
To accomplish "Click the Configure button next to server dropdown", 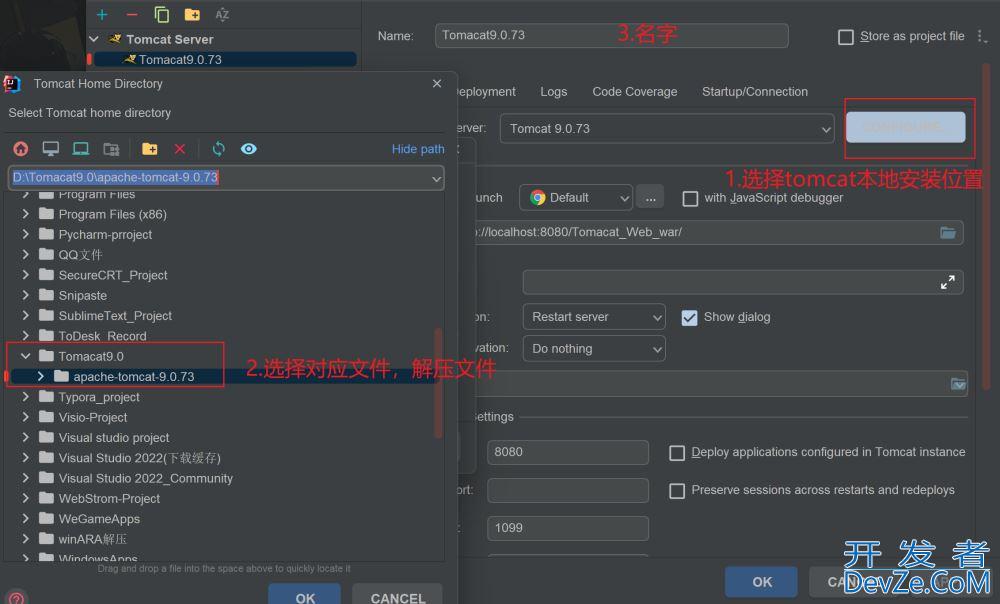I will pos(906,127).
